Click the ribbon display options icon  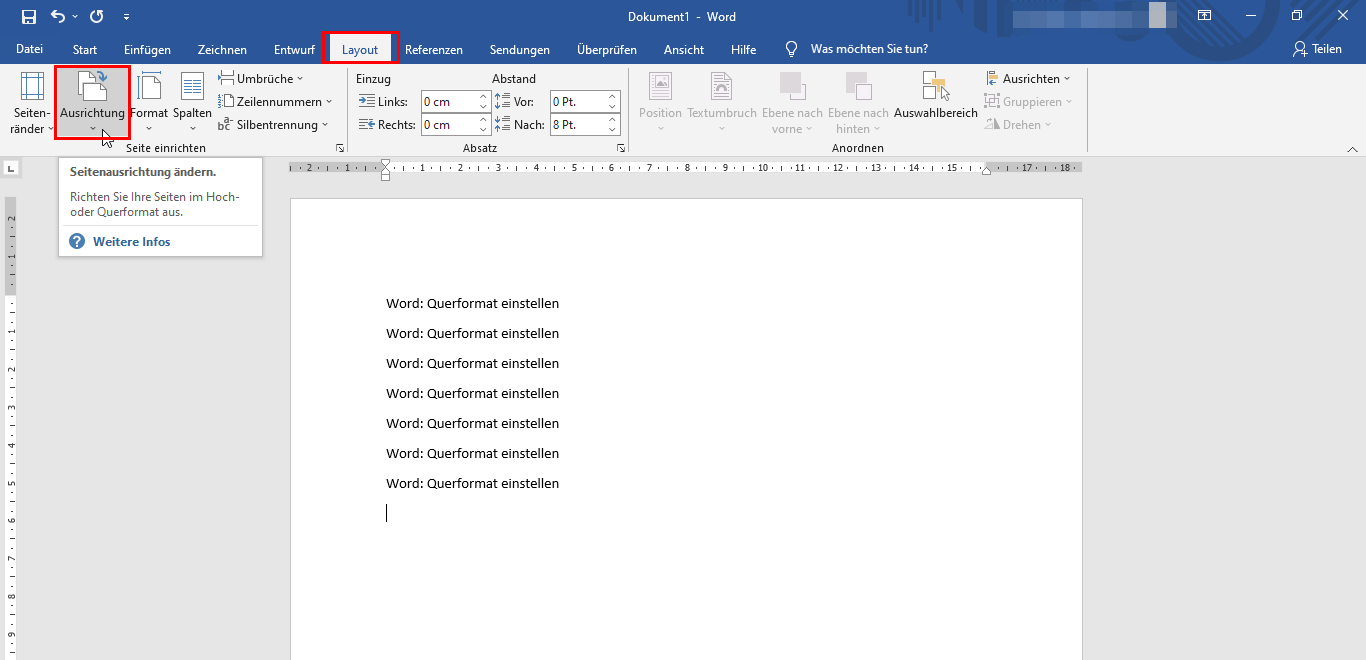(x=1205, y=17)
